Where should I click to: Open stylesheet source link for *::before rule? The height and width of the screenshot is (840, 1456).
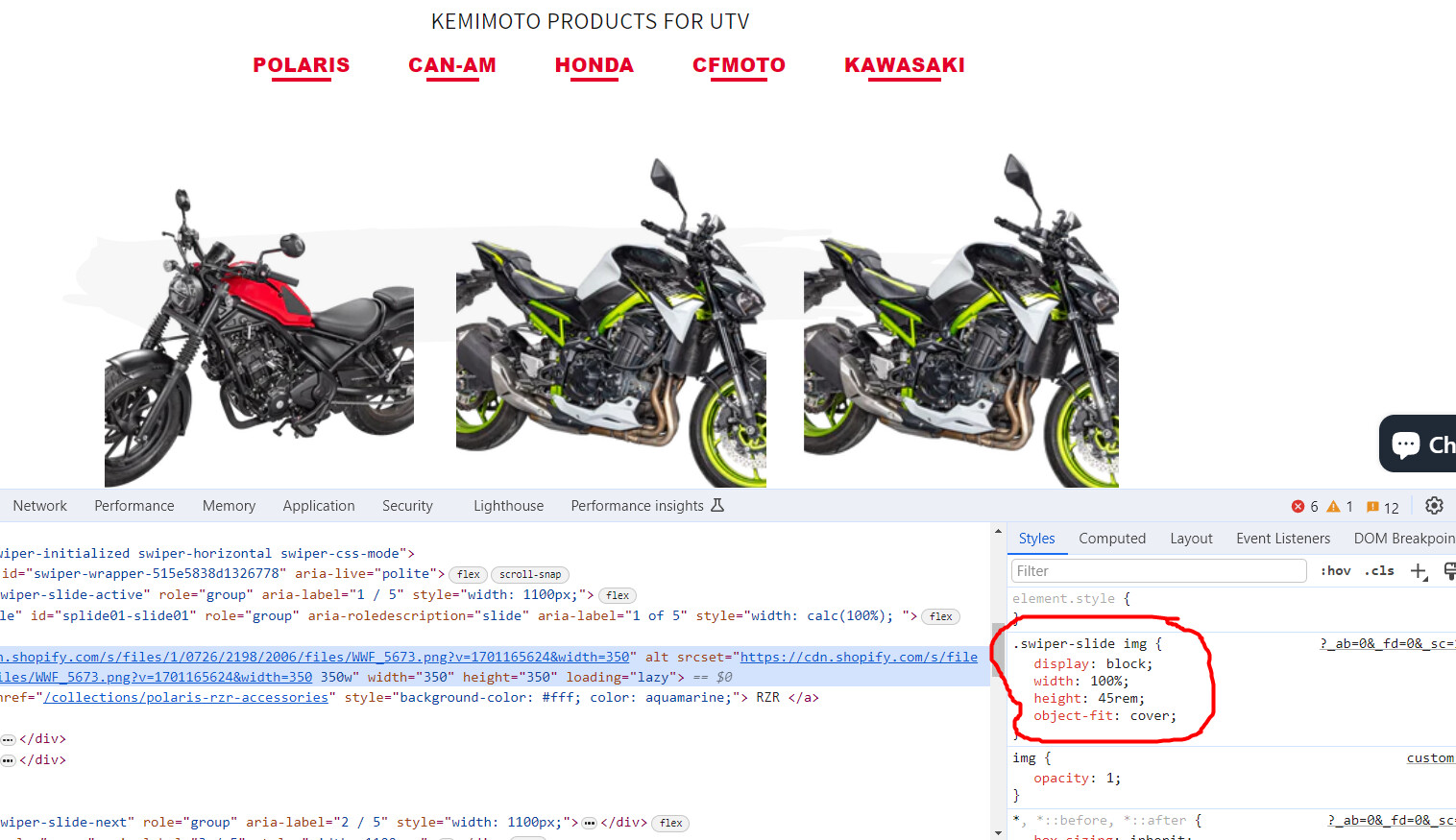(x=1392, y=821)
